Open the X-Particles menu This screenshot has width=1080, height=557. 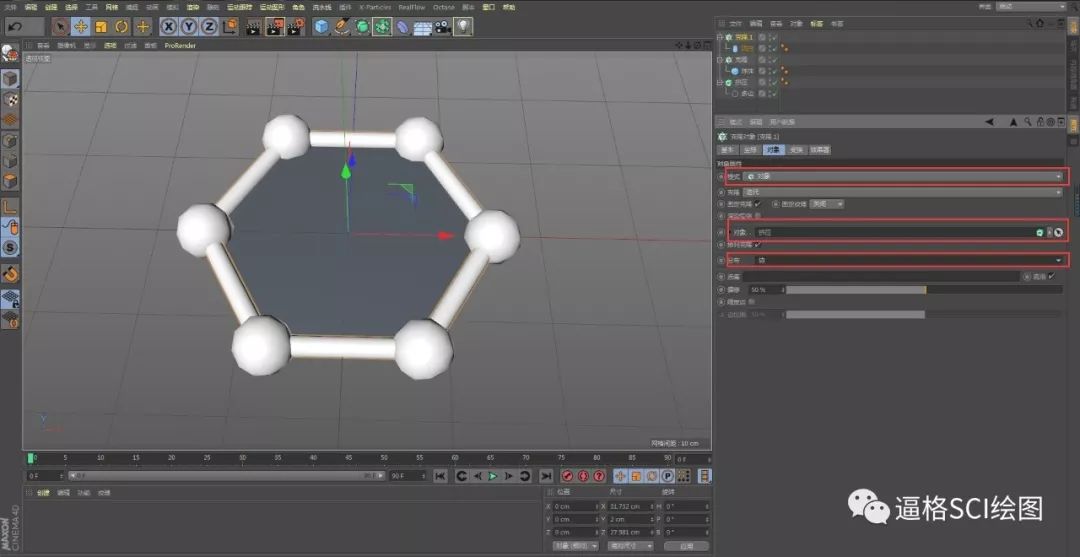click(x=375, y=7)
